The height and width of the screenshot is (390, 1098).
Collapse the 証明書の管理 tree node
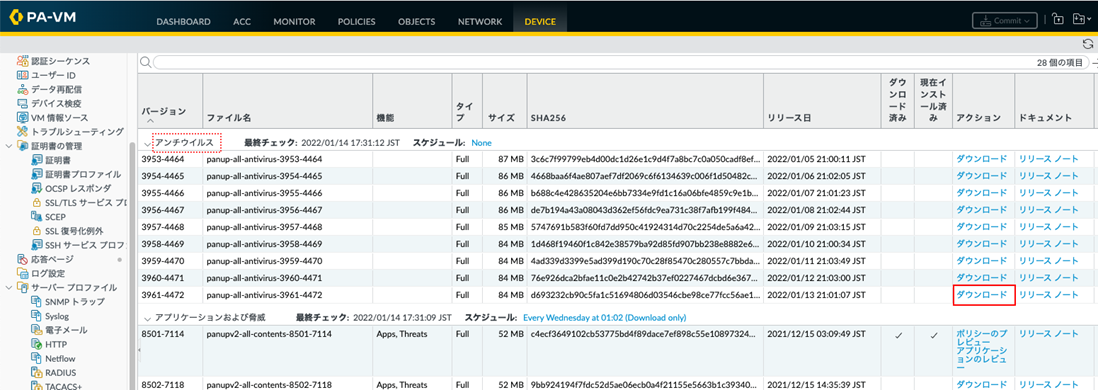tap(8, 146)
